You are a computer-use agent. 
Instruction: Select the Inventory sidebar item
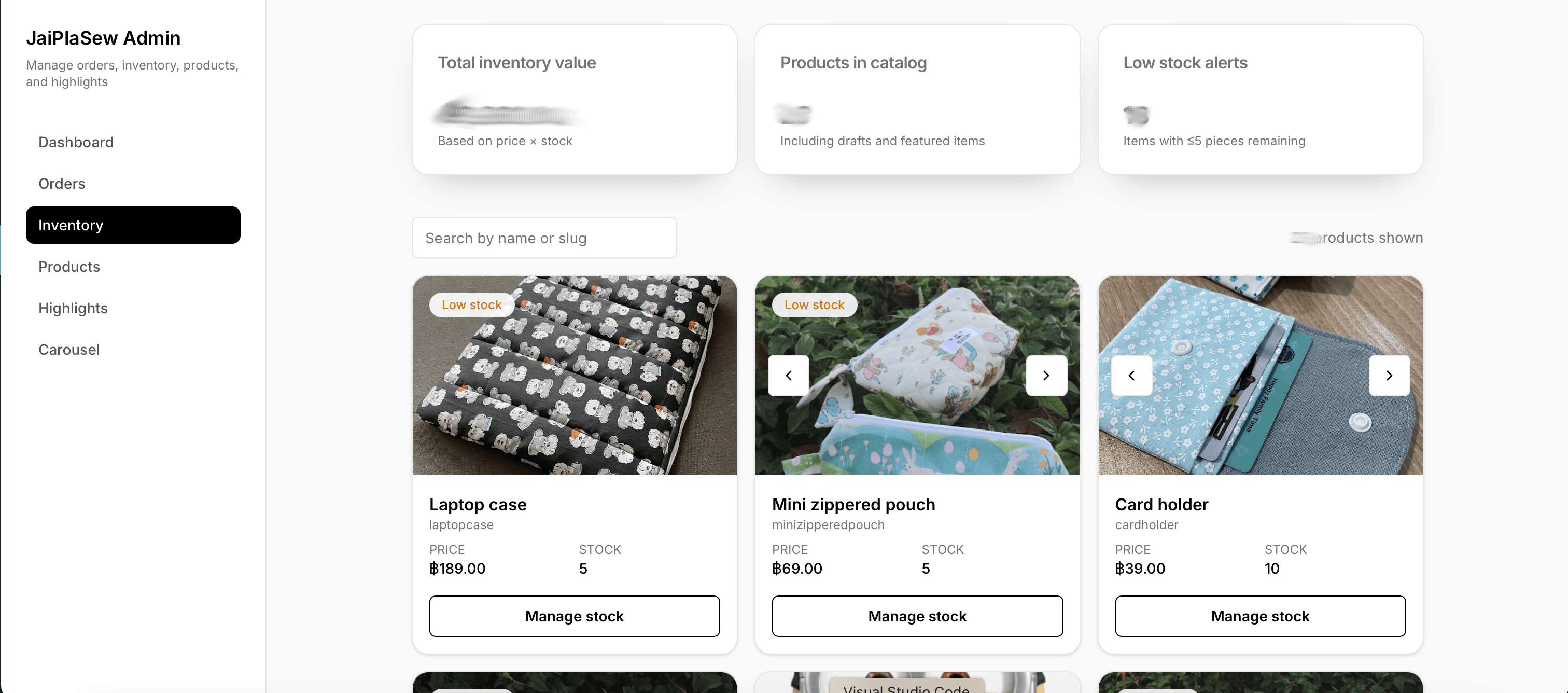click(x=133, y=225)
